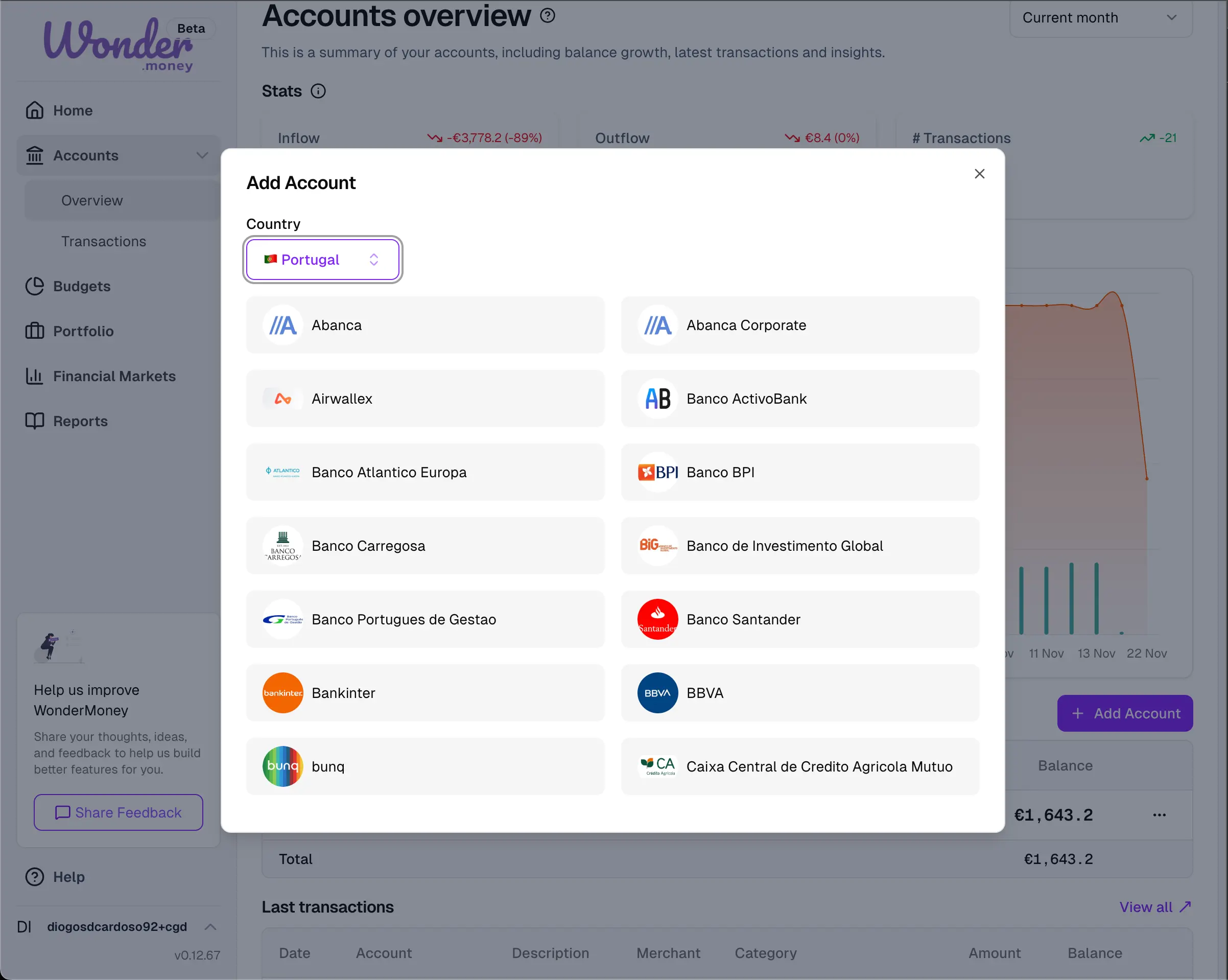Open the Stats info icon
This screenshot has height=980, width=1228.
click(x=318, y=91)
